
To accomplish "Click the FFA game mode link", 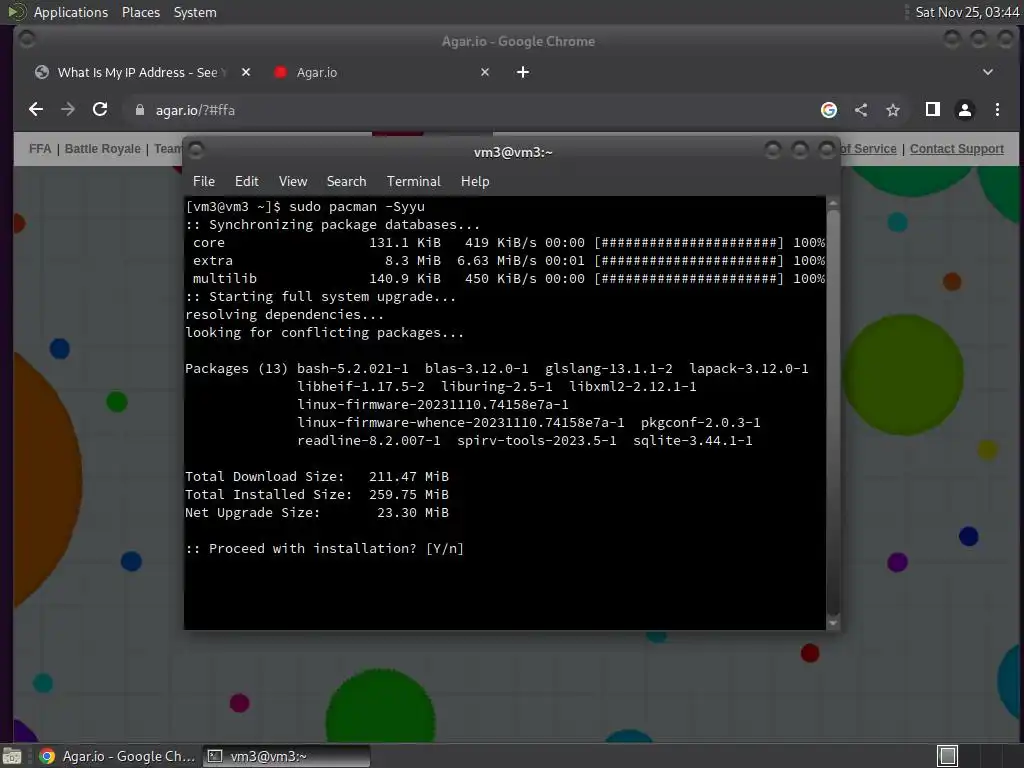I will (40, 149).
